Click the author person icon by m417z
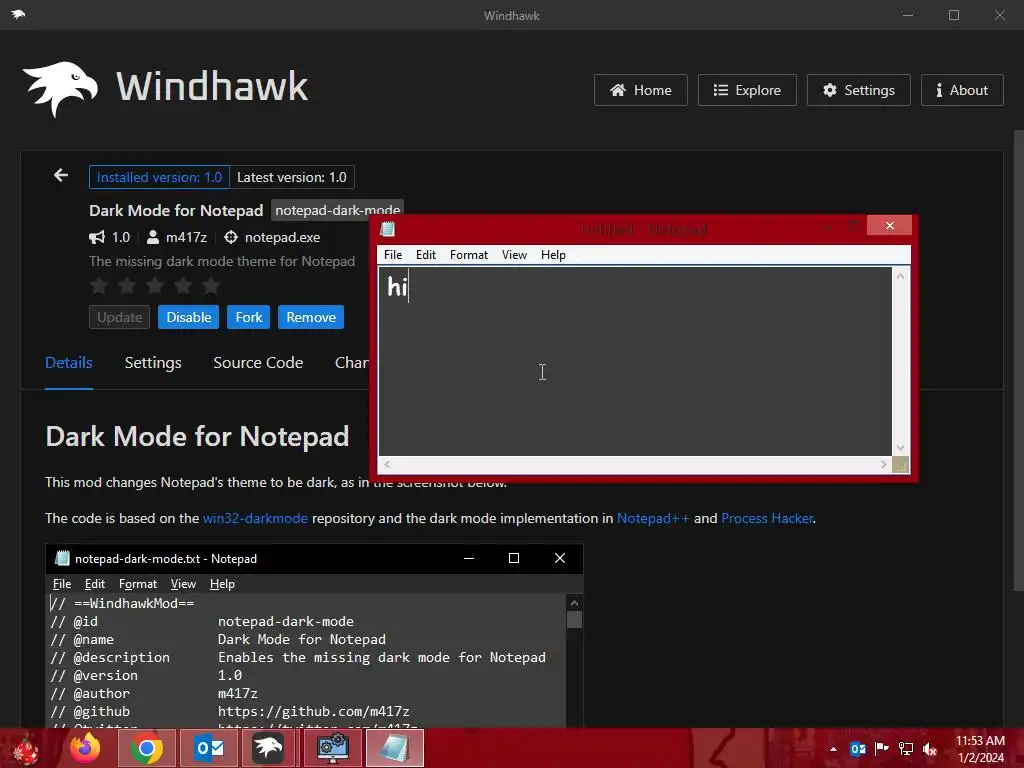Viewport: 1024px width, 768px height. [152, 237]
